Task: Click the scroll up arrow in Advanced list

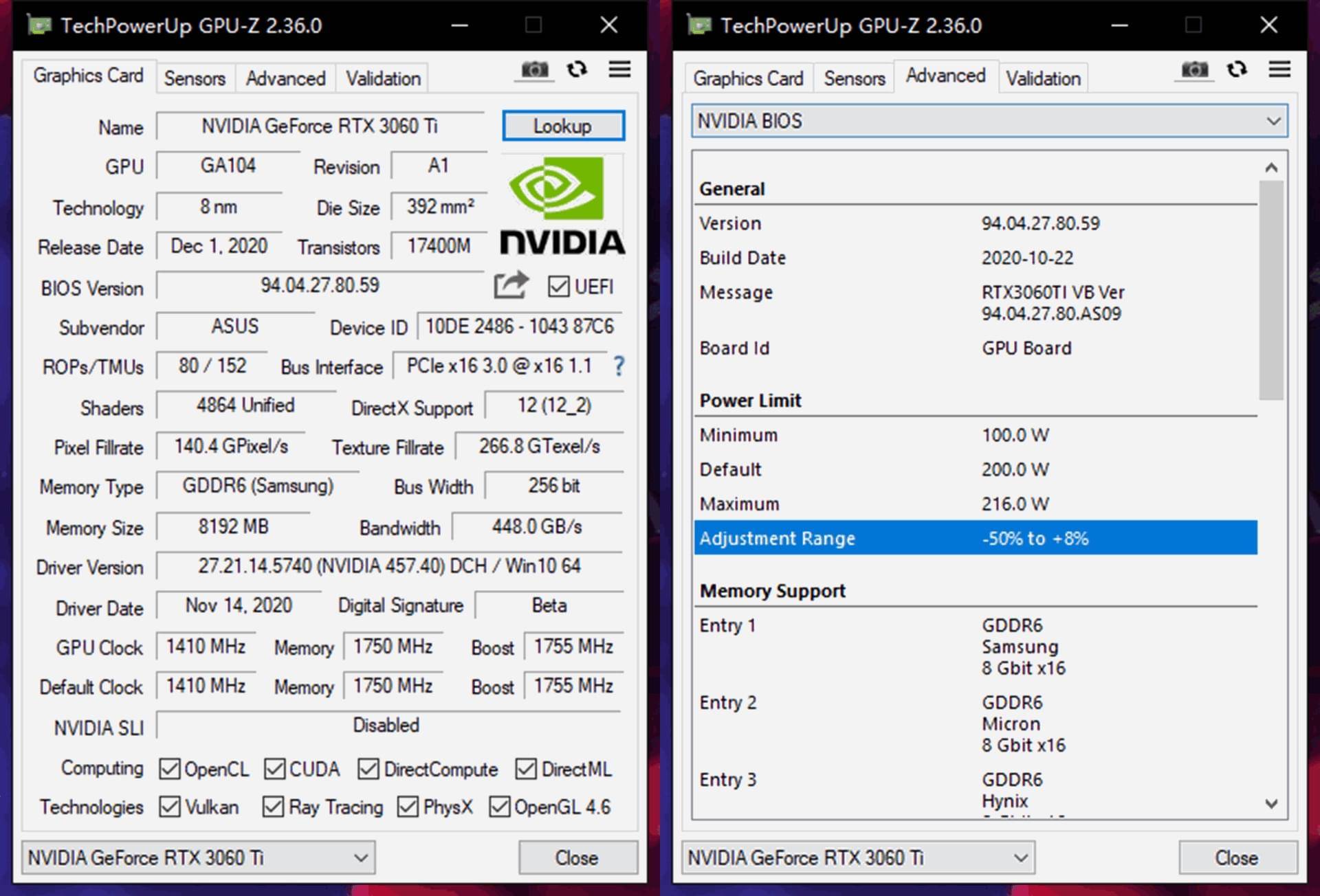Action: (x=1271, y=168)
